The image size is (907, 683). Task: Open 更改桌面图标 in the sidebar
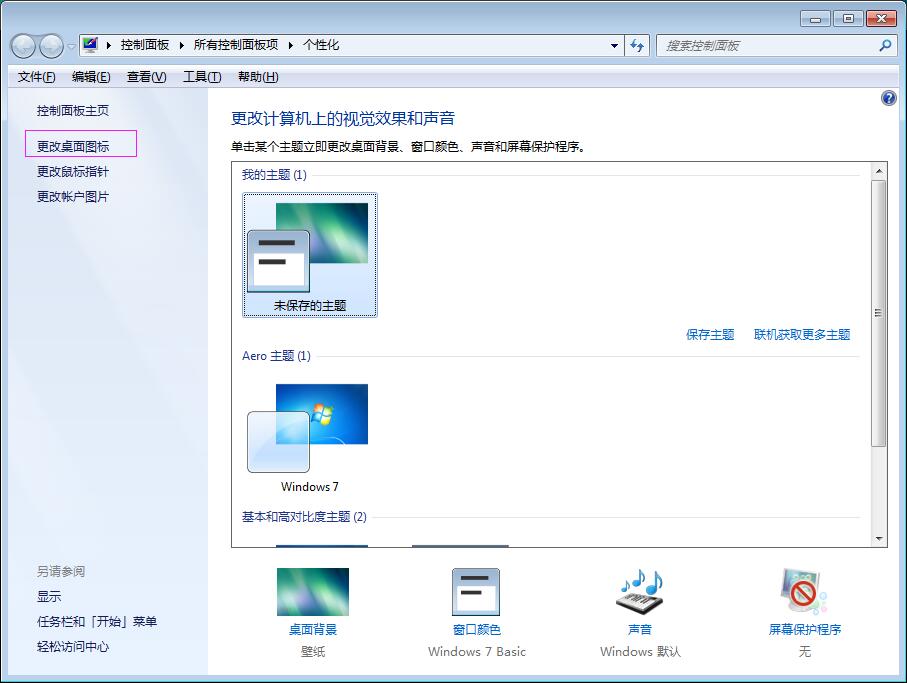click(73, 146)
